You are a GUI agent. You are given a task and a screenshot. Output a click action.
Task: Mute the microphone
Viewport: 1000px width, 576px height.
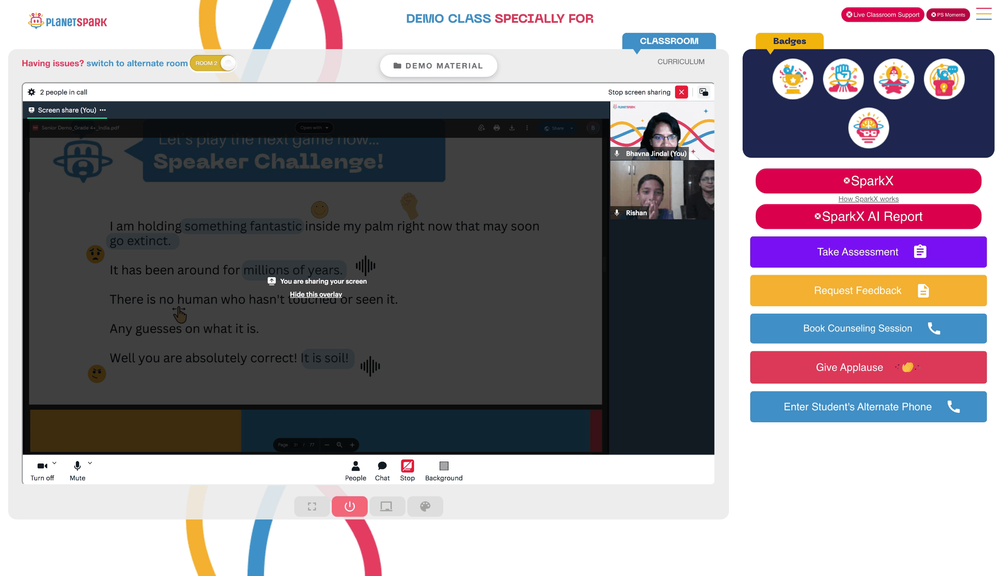coord(77,471)
